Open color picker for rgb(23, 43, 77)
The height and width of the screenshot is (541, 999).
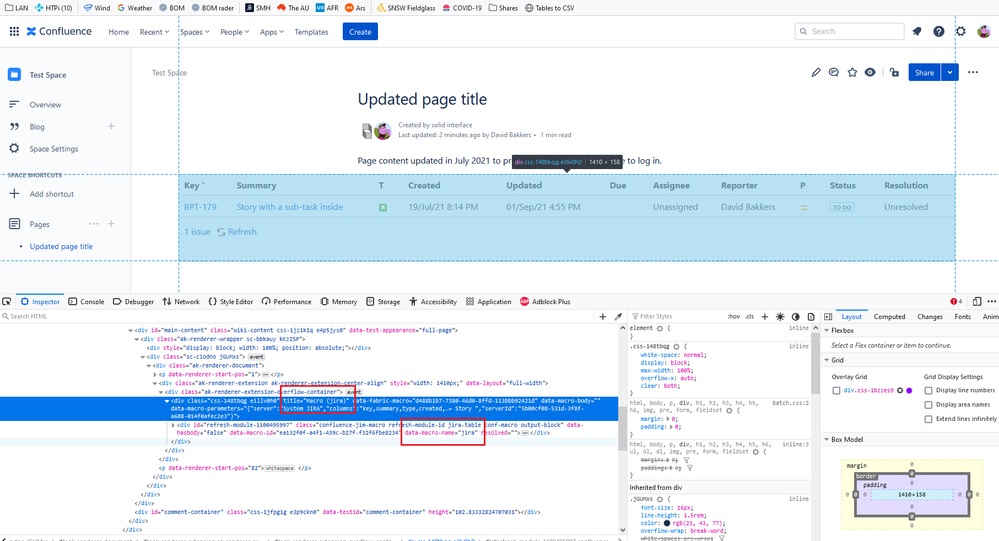point(667,523)
